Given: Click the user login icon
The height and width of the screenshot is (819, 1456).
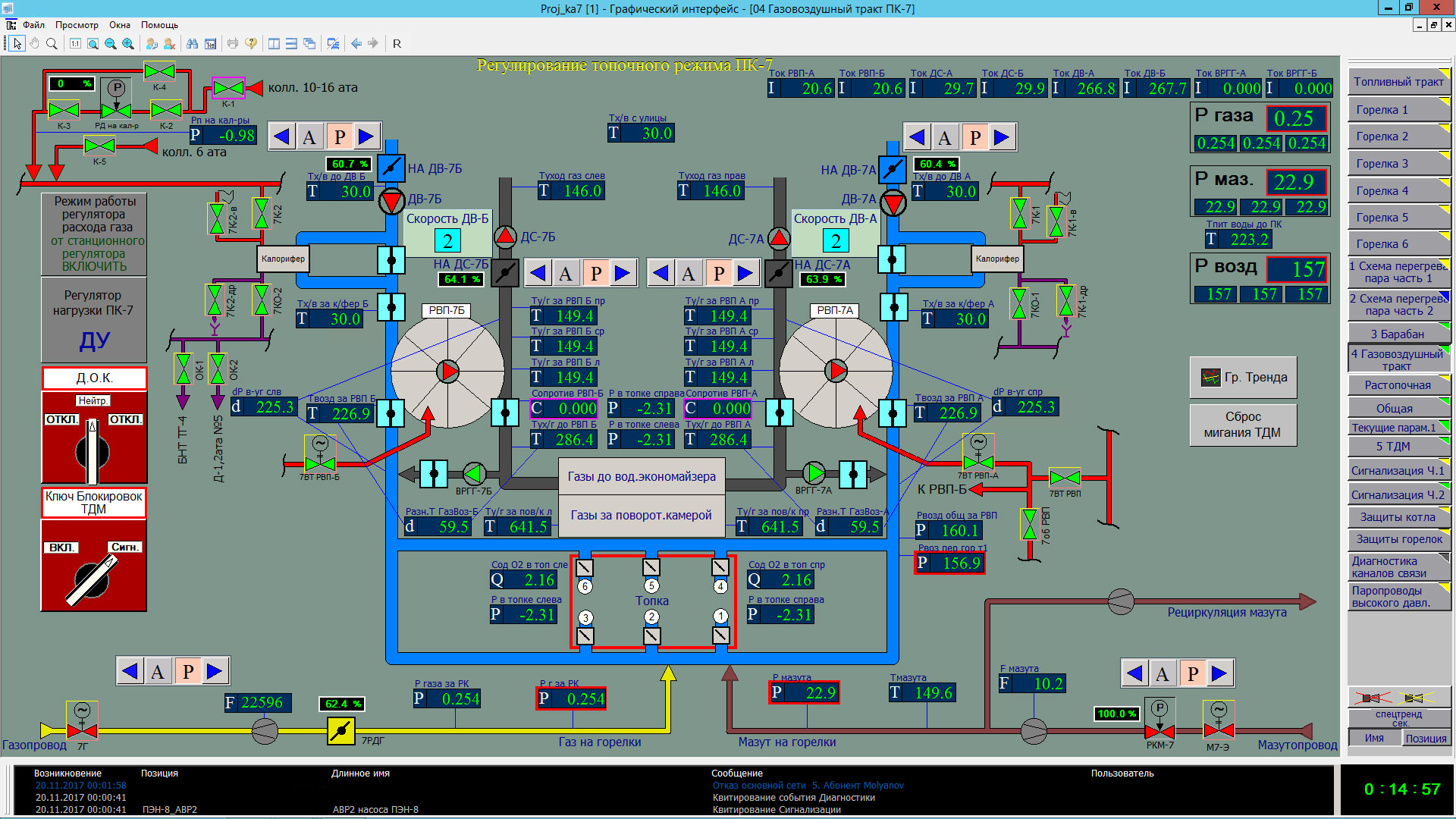Looking at the screenshot, I should click(152, 43).
